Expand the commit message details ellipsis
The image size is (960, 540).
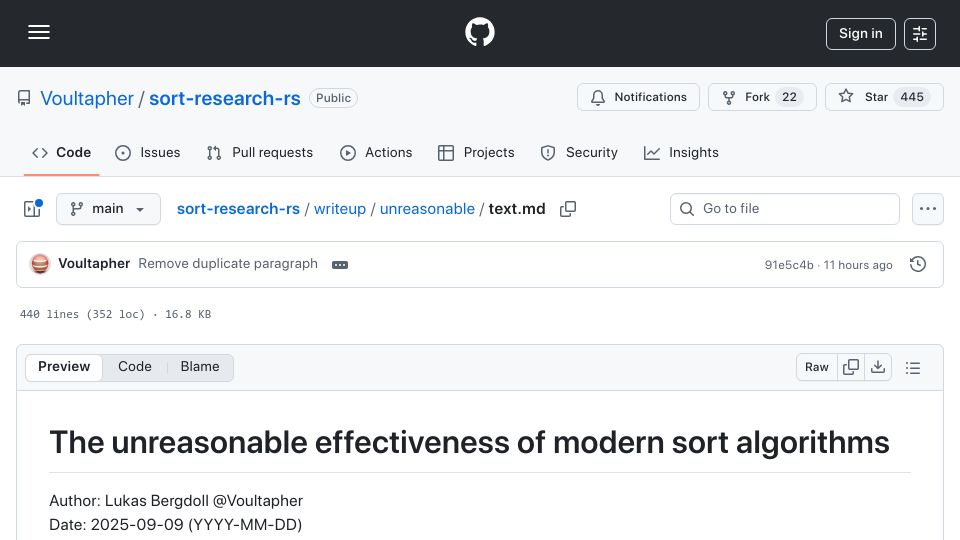pyautogui.click(x=340, y=264)
